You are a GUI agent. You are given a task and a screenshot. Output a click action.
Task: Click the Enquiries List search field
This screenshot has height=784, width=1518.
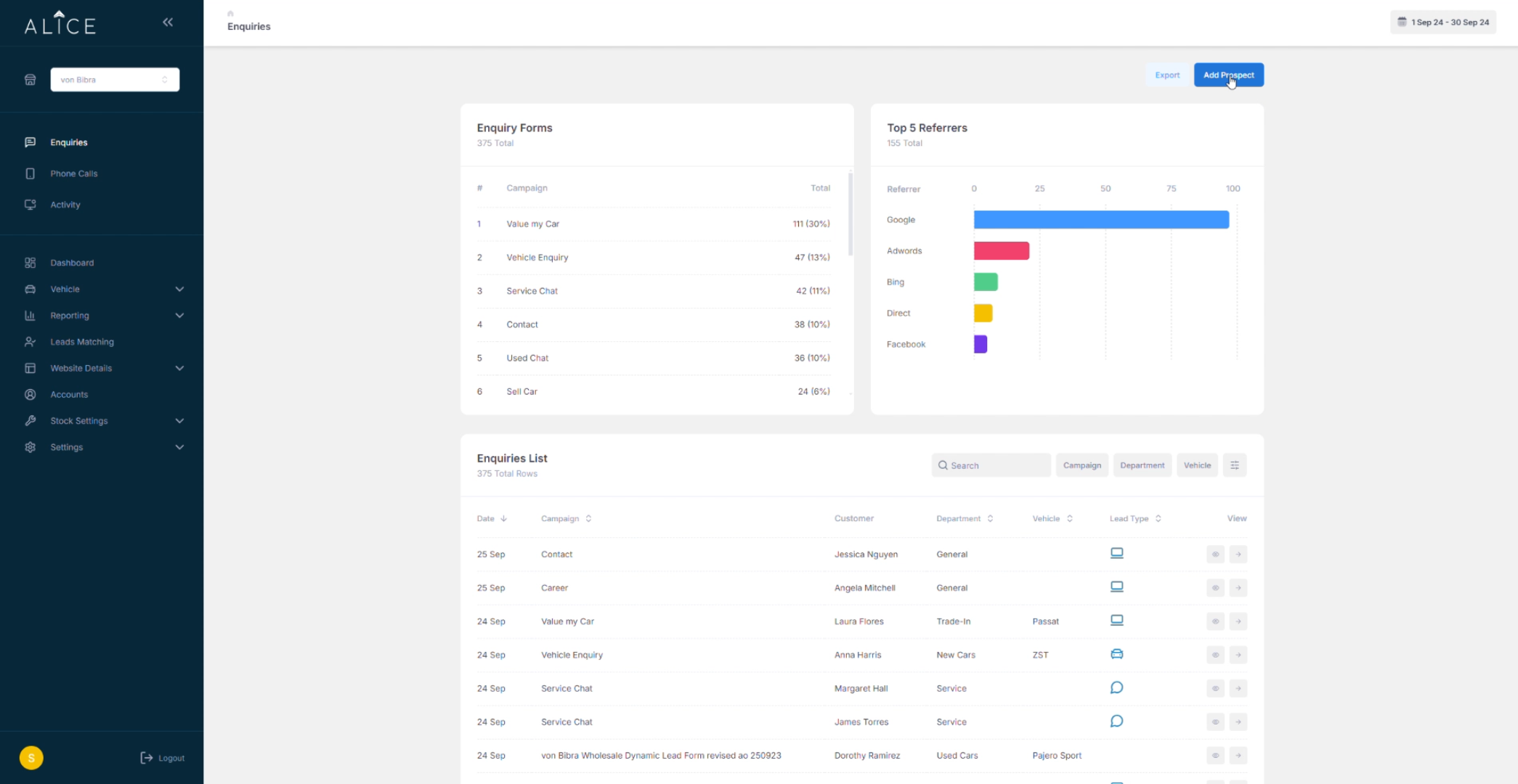point(991,465)
